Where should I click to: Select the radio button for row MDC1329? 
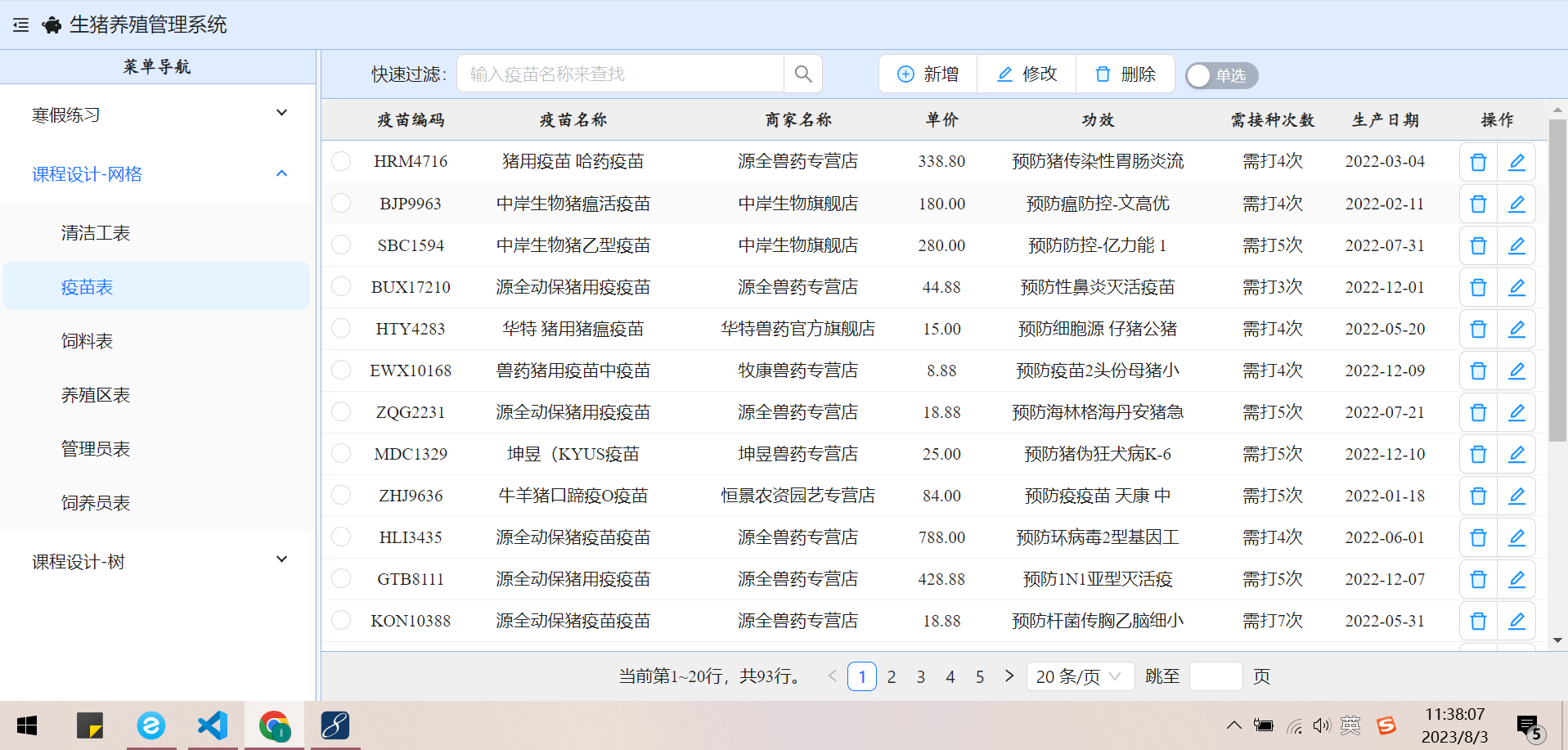point(341,453)
